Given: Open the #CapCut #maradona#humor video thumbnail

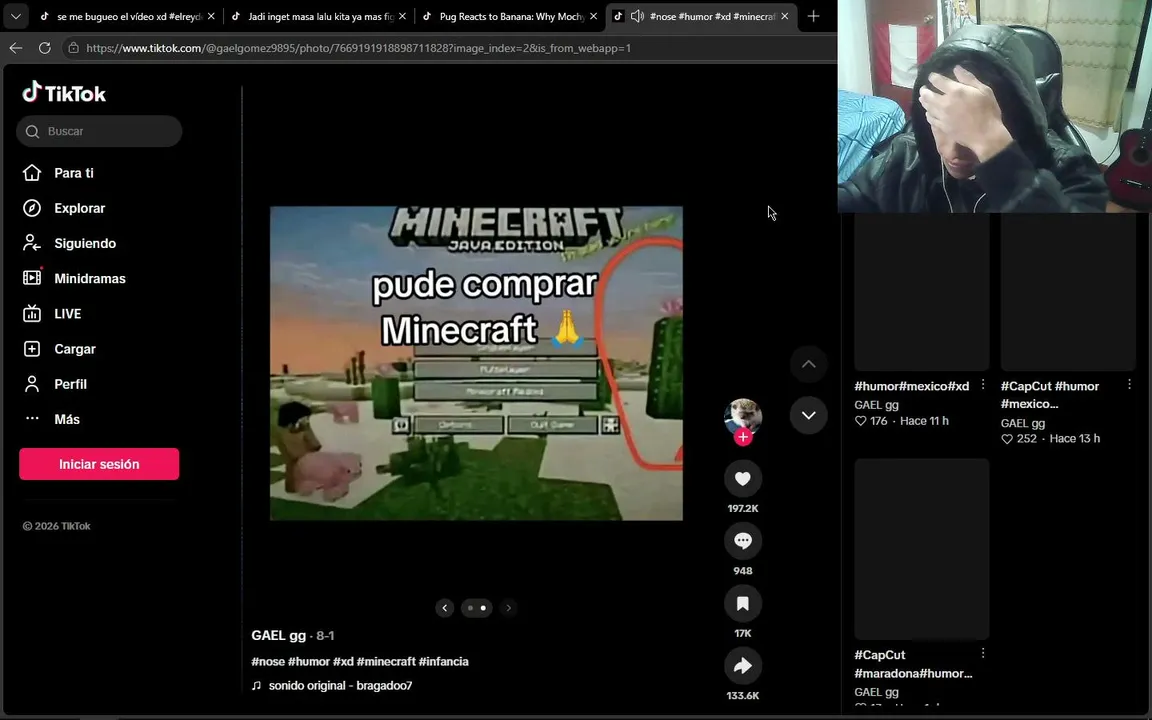Looking at the screenshot, I should [x=921, y=549].
